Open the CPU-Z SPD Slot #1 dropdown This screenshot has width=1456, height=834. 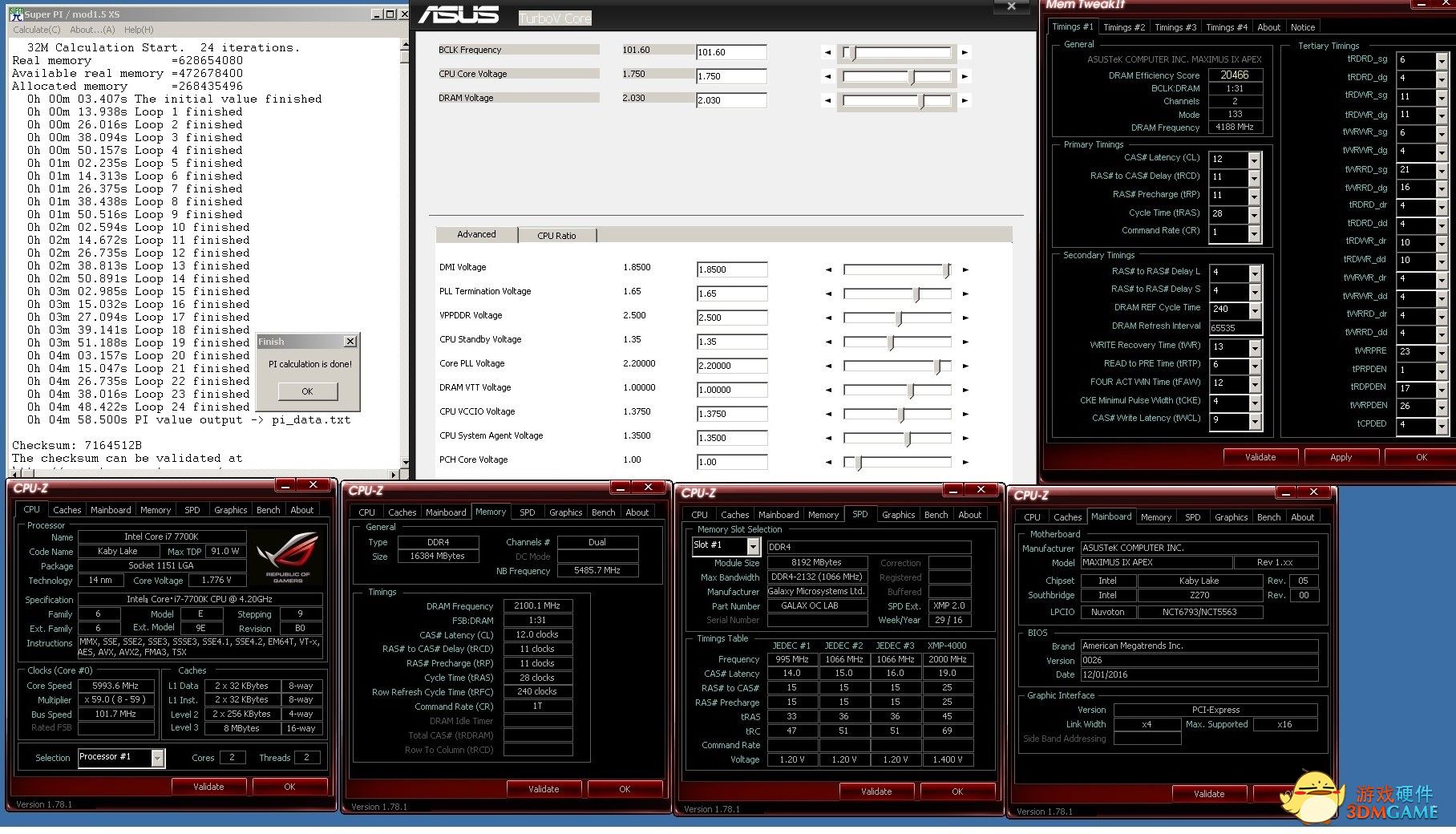pyautogui.click(x=753, y=546)
